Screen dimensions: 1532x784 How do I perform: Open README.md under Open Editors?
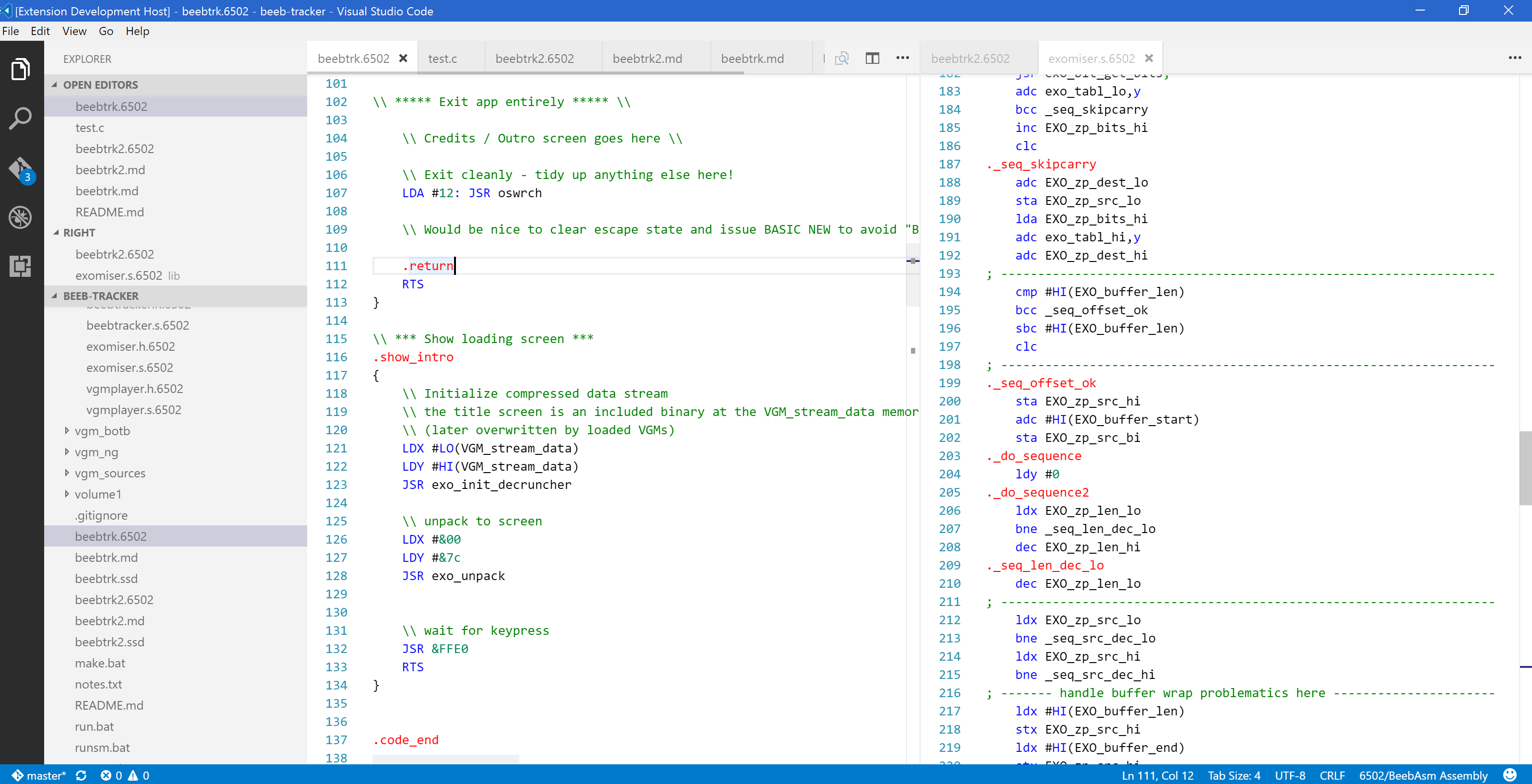click(176, 212)
